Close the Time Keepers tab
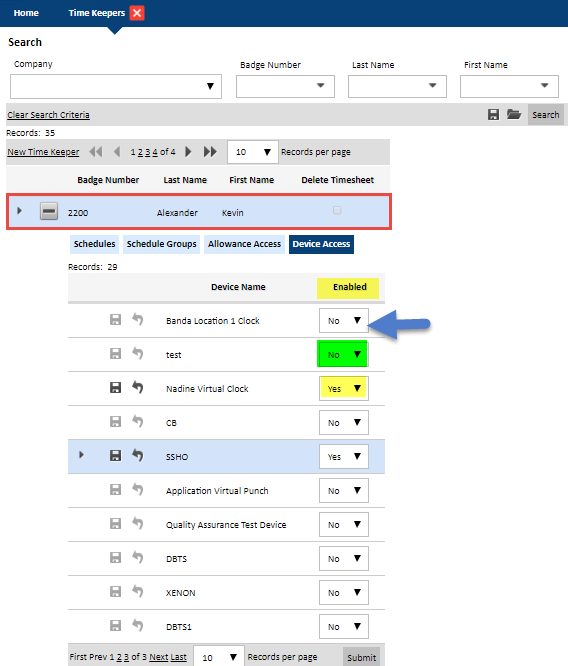The width and height of the screenshot is (568, 666). [137, 13]
